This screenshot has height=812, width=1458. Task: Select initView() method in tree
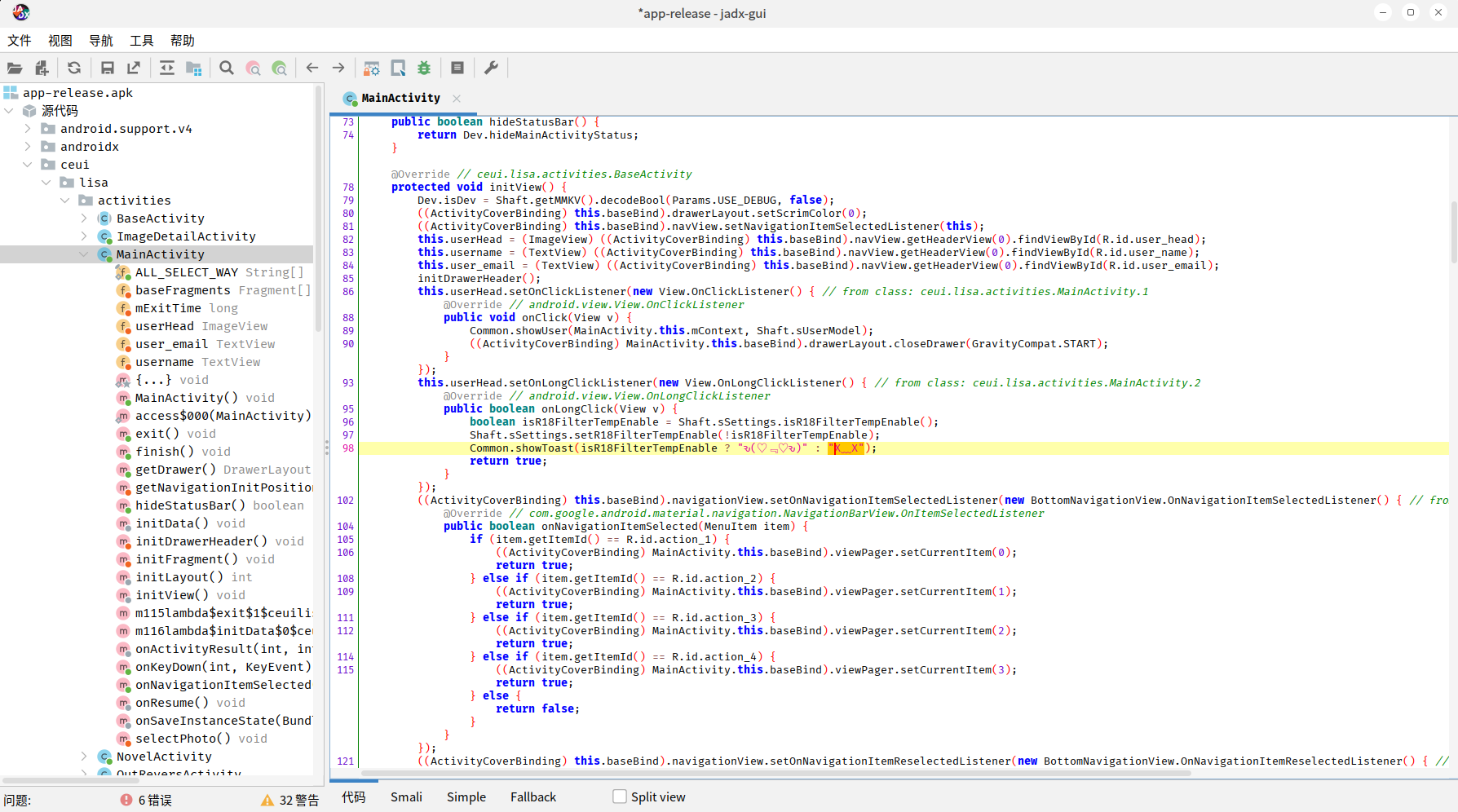tap(180, 595)
